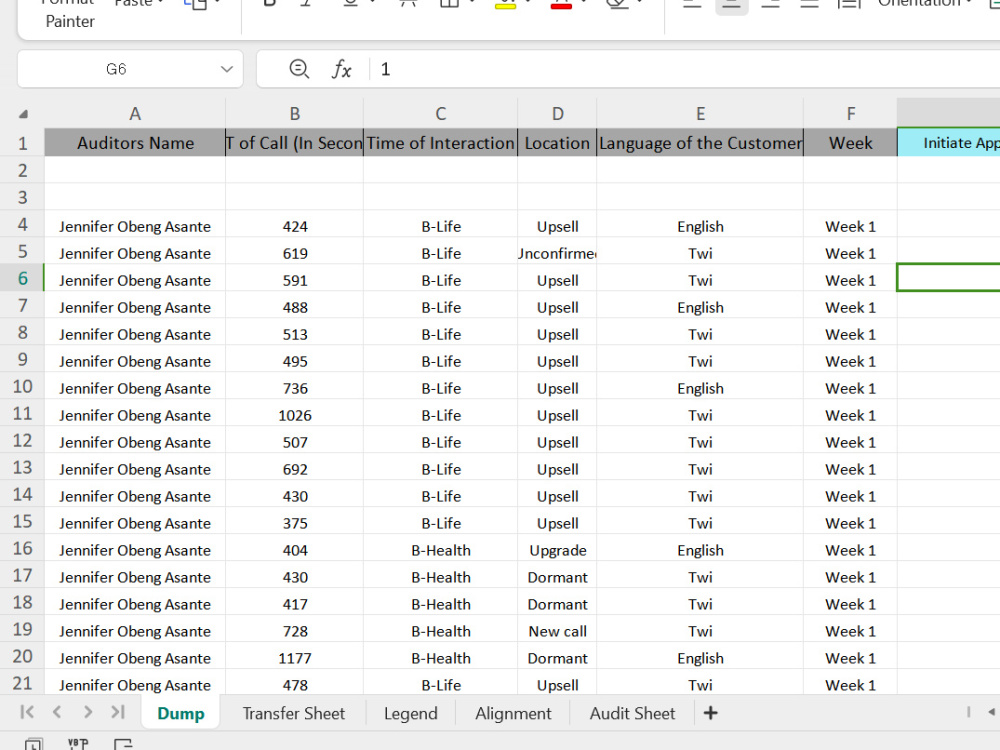
Task: Select row 6 header
Action: pos(22,278)
